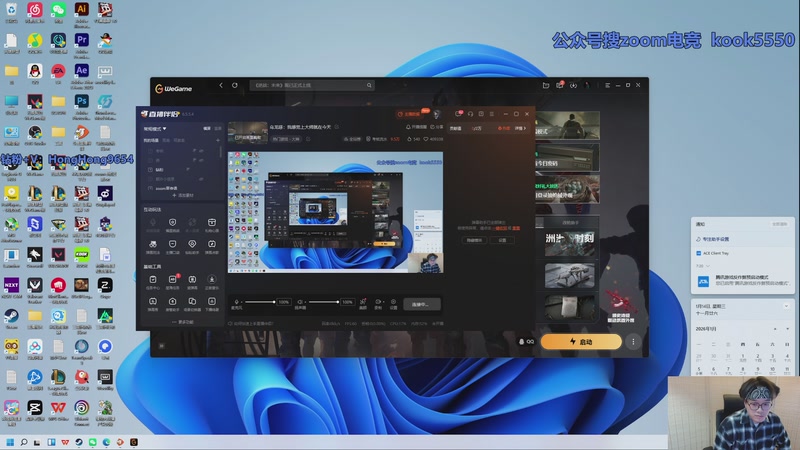This screenshot has width=800, height=450.
Task: Mute the speaker (扬声器) icon
Action: 300,301
